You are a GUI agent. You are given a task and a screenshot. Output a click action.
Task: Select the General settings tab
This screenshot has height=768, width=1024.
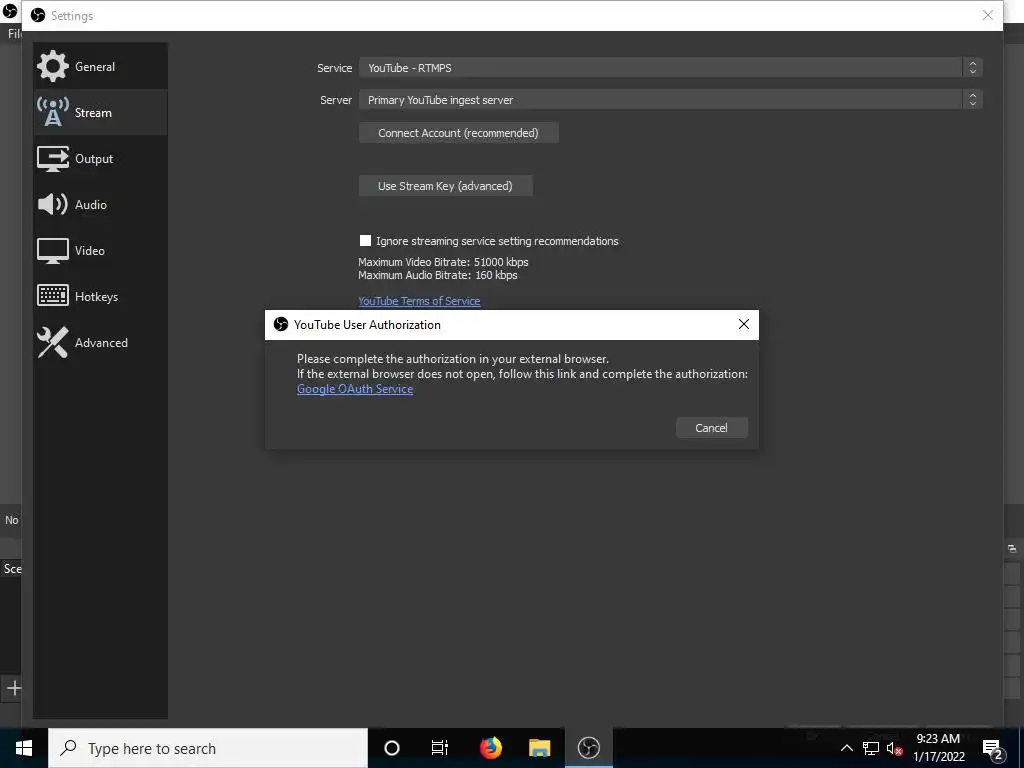(x=101, y=67)
